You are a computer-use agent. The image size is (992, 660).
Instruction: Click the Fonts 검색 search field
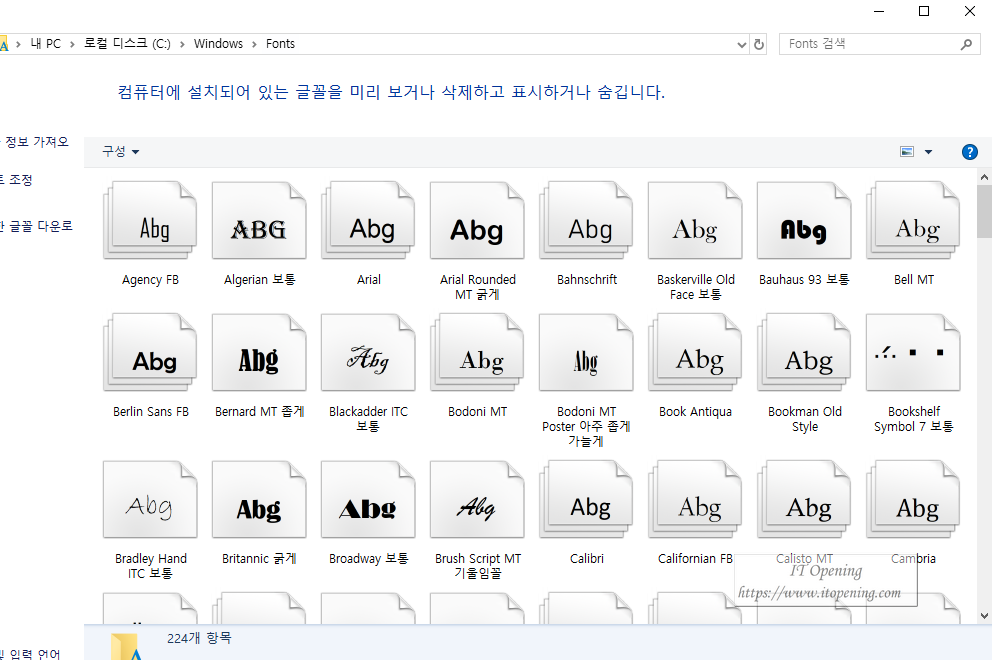879,44
